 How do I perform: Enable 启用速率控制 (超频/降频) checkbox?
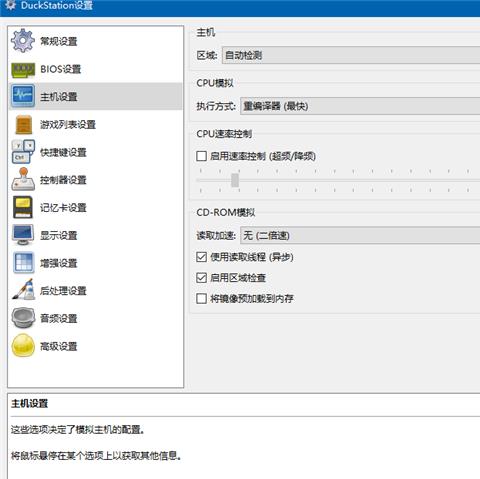point(201,156)
